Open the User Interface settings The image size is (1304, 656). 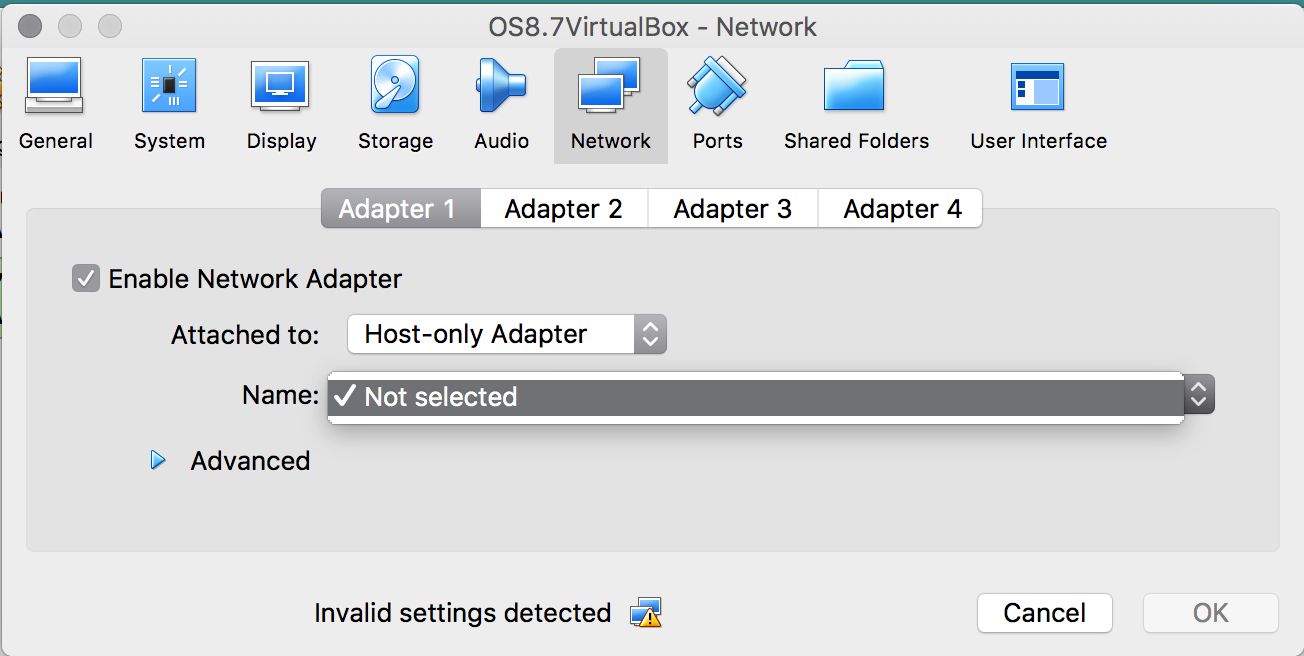click(1038, 105)
